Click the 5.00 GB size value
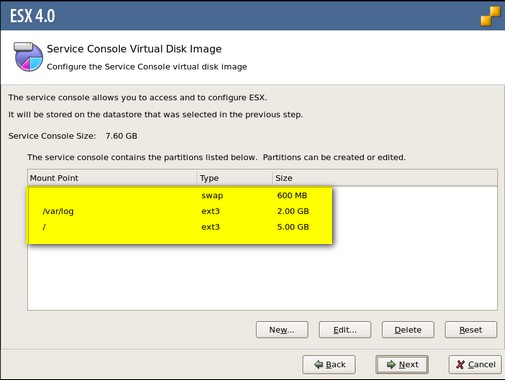 point(293,227)
